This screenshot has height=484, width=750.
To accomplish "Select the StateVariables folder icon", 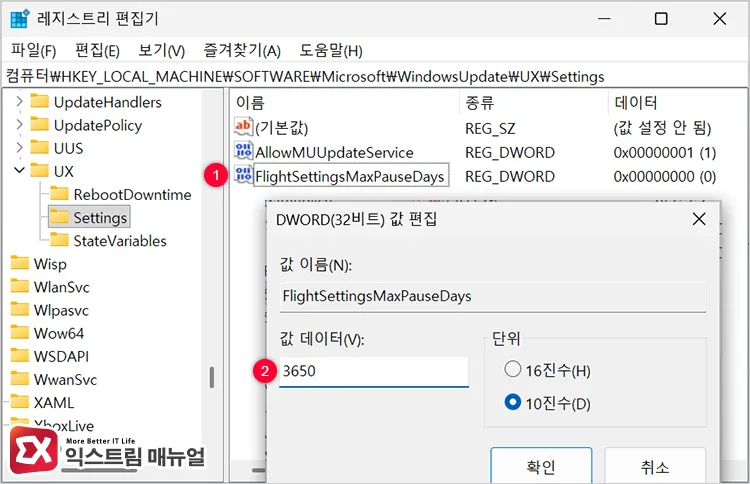I will tap(59, 240).
